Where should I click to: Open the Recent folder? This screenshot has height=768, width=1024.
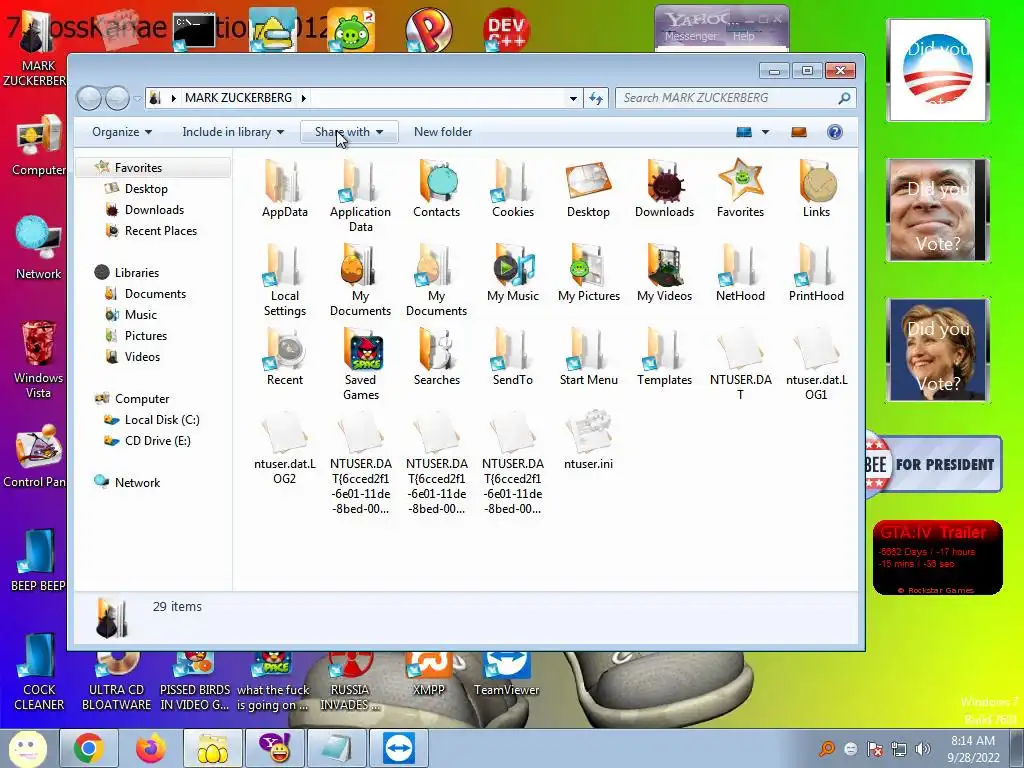click(x=284, y=357)
